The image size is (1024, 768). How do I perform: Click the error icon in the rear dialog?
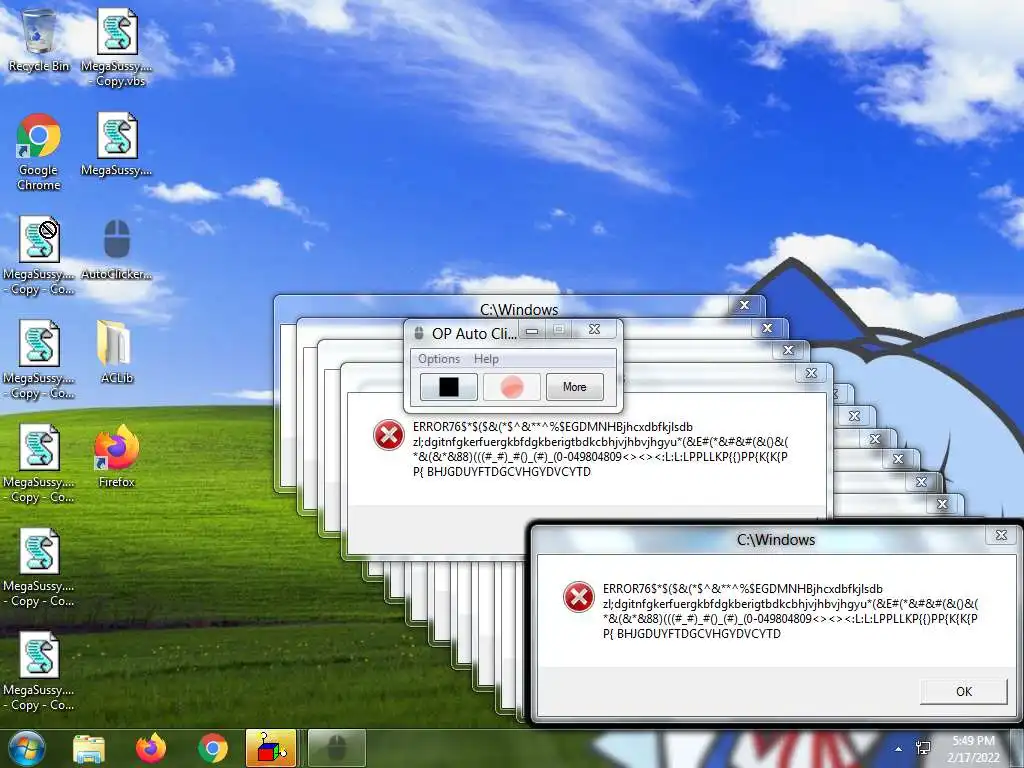pyautogui.click(x=389, y=435)
